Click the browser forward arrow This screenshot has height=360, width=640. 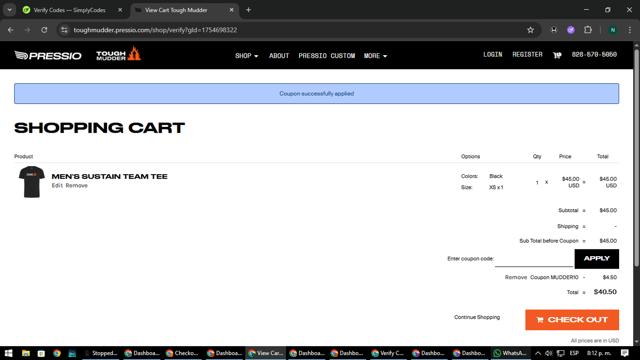27,30
